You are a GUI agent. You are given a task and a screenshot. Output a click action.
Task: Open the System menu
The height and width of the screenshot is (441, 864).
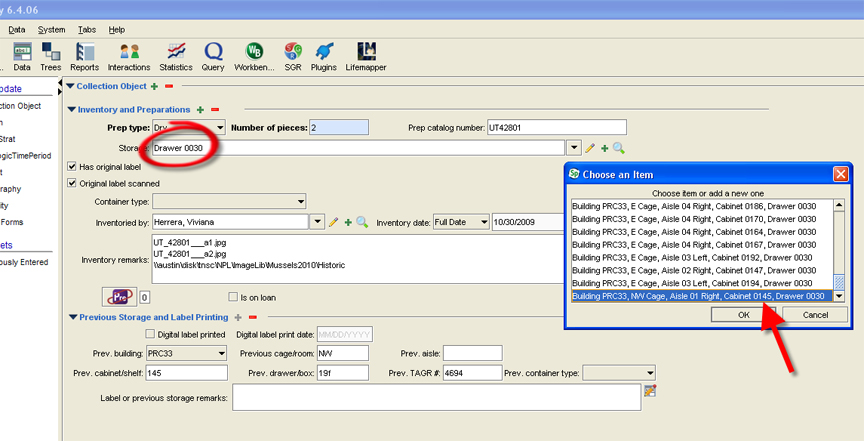point(51,30)
